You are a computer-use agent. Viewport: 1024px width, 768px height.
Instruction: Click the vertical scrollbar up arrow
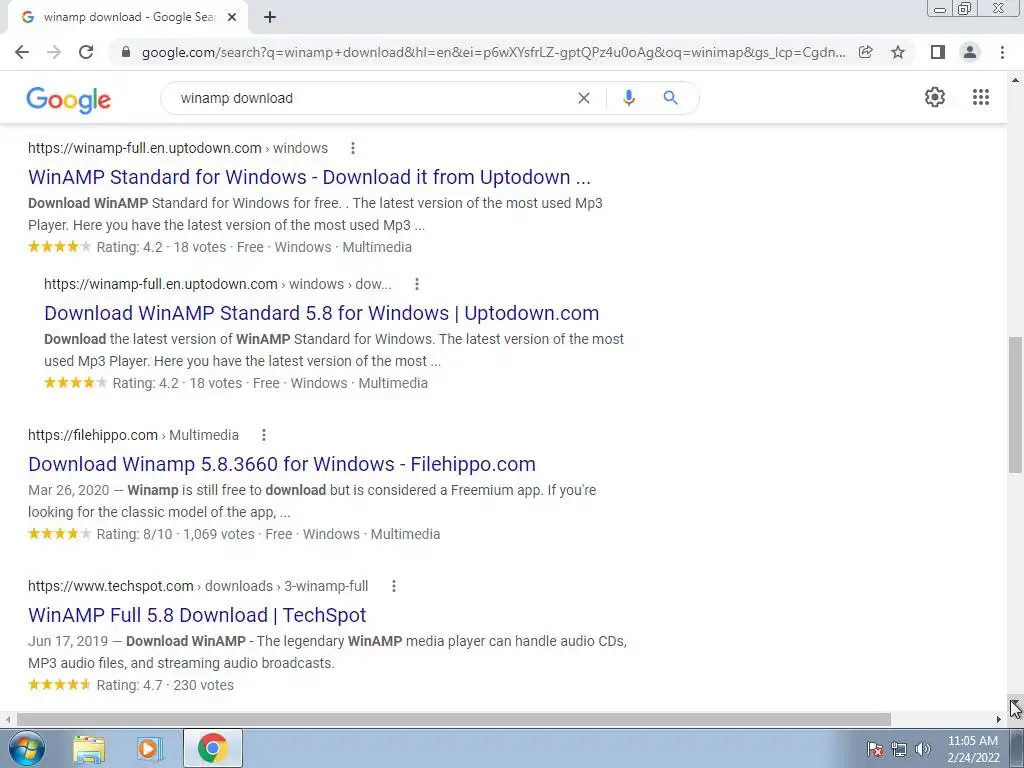1015,80
